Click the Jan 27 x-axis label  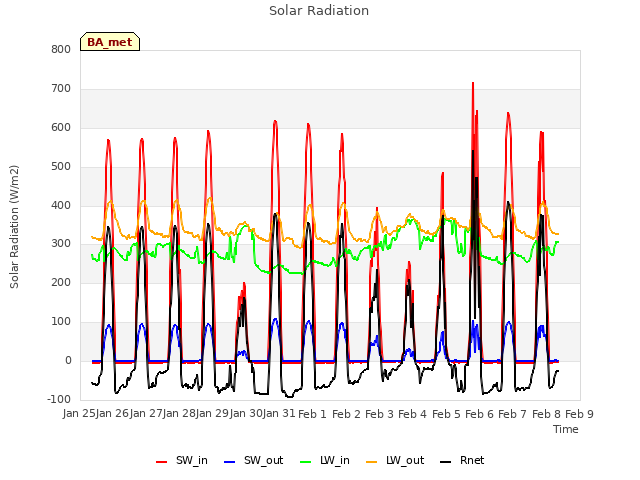[x=146, y=414]
